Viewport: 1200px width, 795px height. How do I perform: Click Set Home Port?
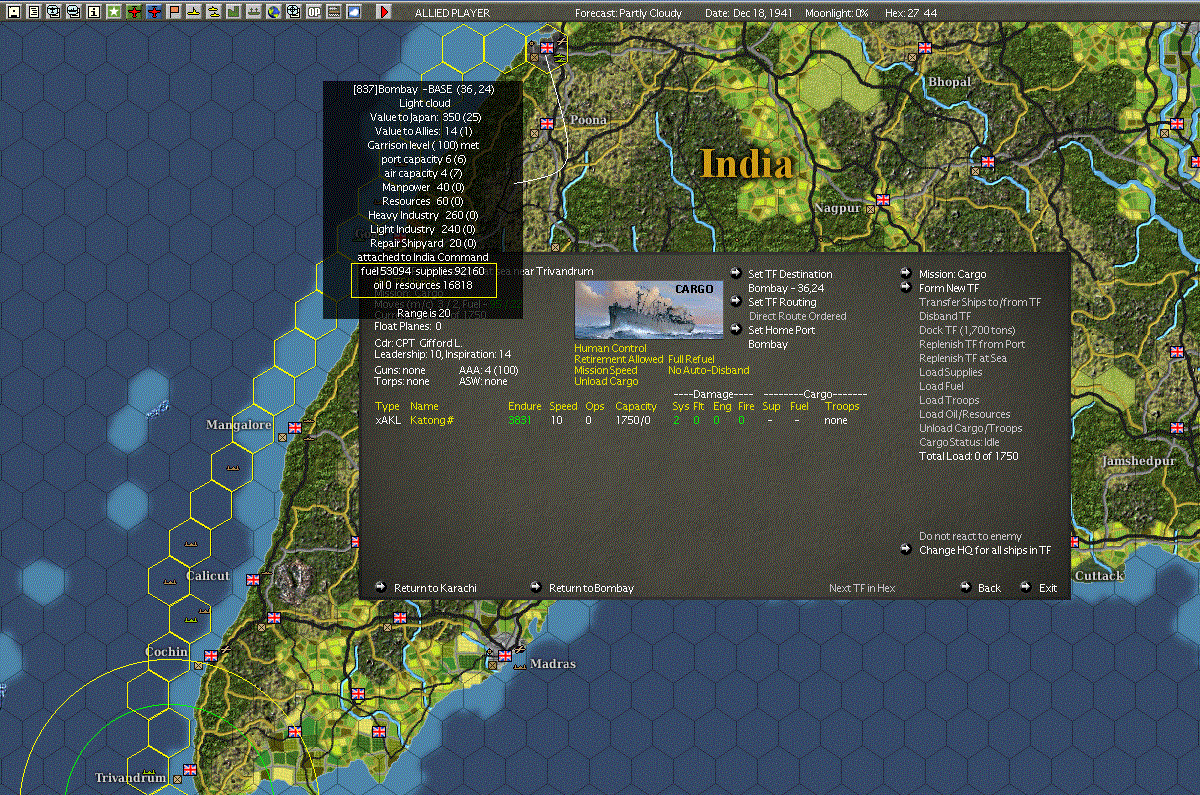click(781, 330)
